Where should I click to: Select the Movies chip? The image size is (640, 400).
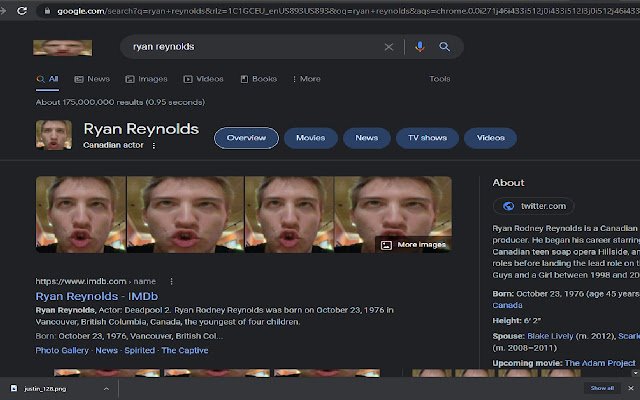[x=311, y=138]
